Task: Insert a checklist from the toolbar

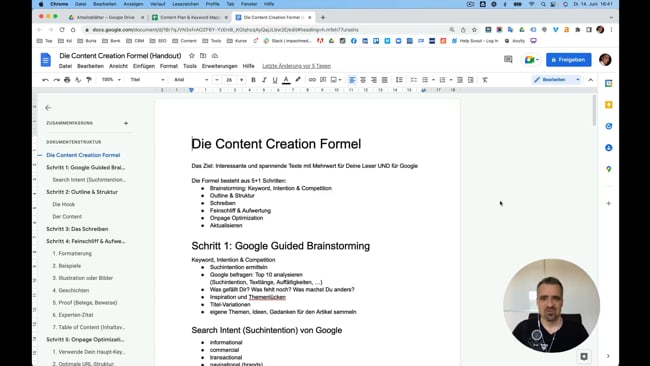Action: tap(414, 80)
